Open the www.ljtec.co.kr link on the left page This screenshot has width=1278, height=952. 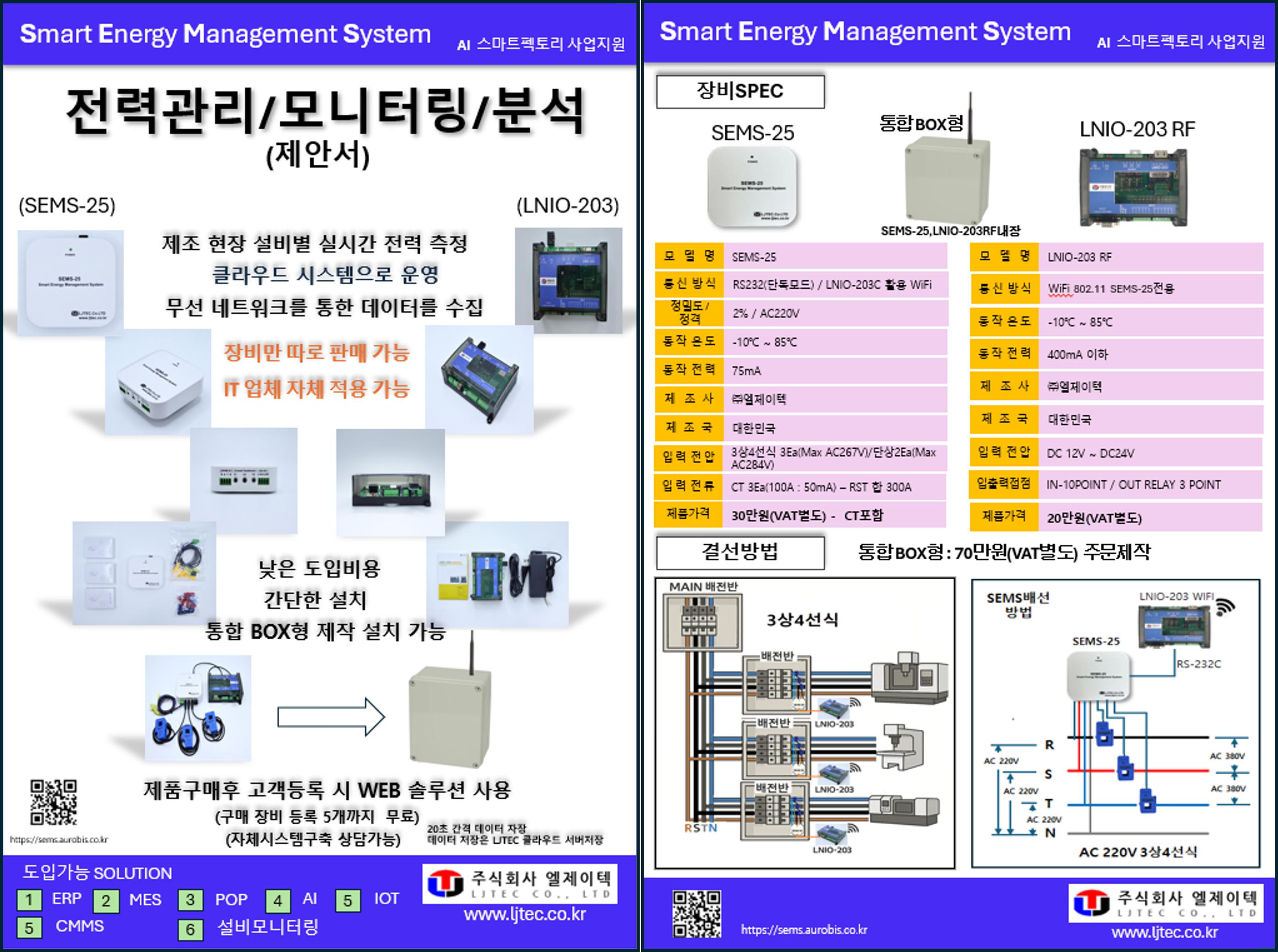(524, 914)
